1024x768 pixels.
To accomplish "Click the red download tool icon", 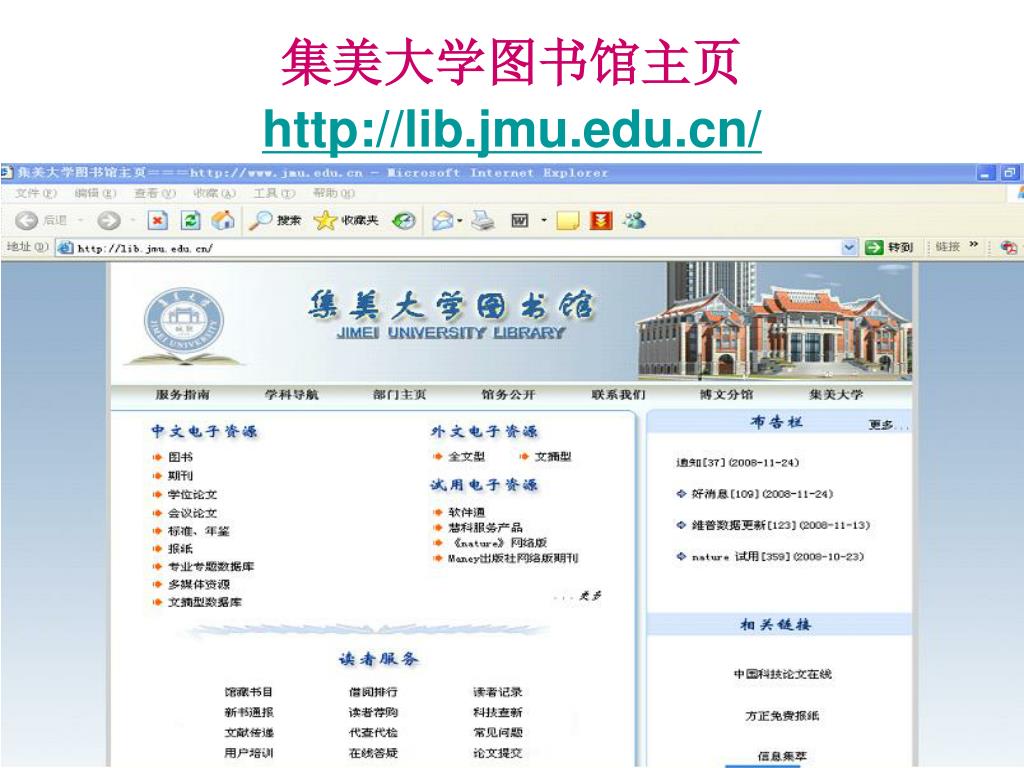I will click(601, 221).
